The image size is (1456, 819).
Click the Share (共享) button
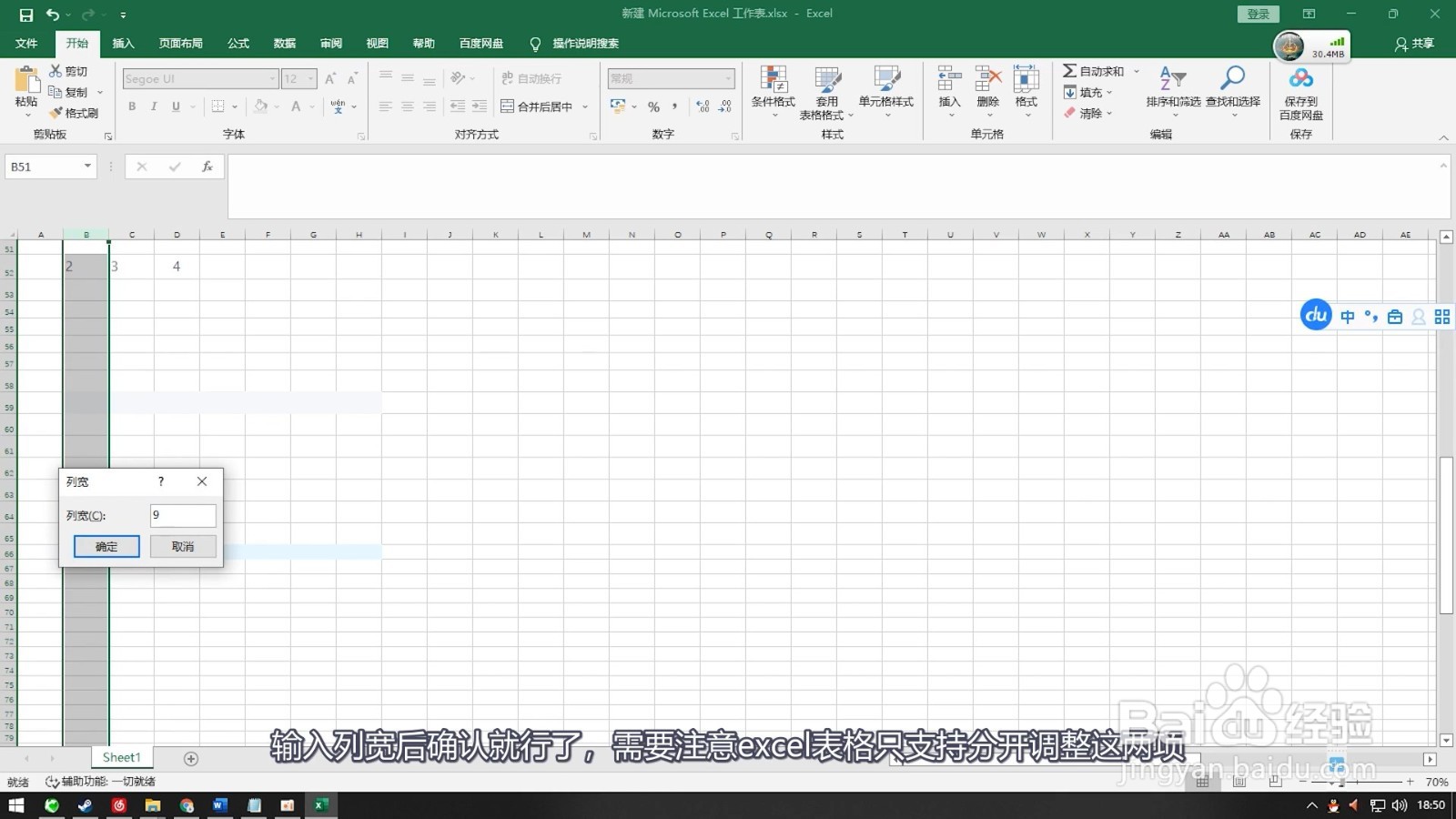point(1414,44)
